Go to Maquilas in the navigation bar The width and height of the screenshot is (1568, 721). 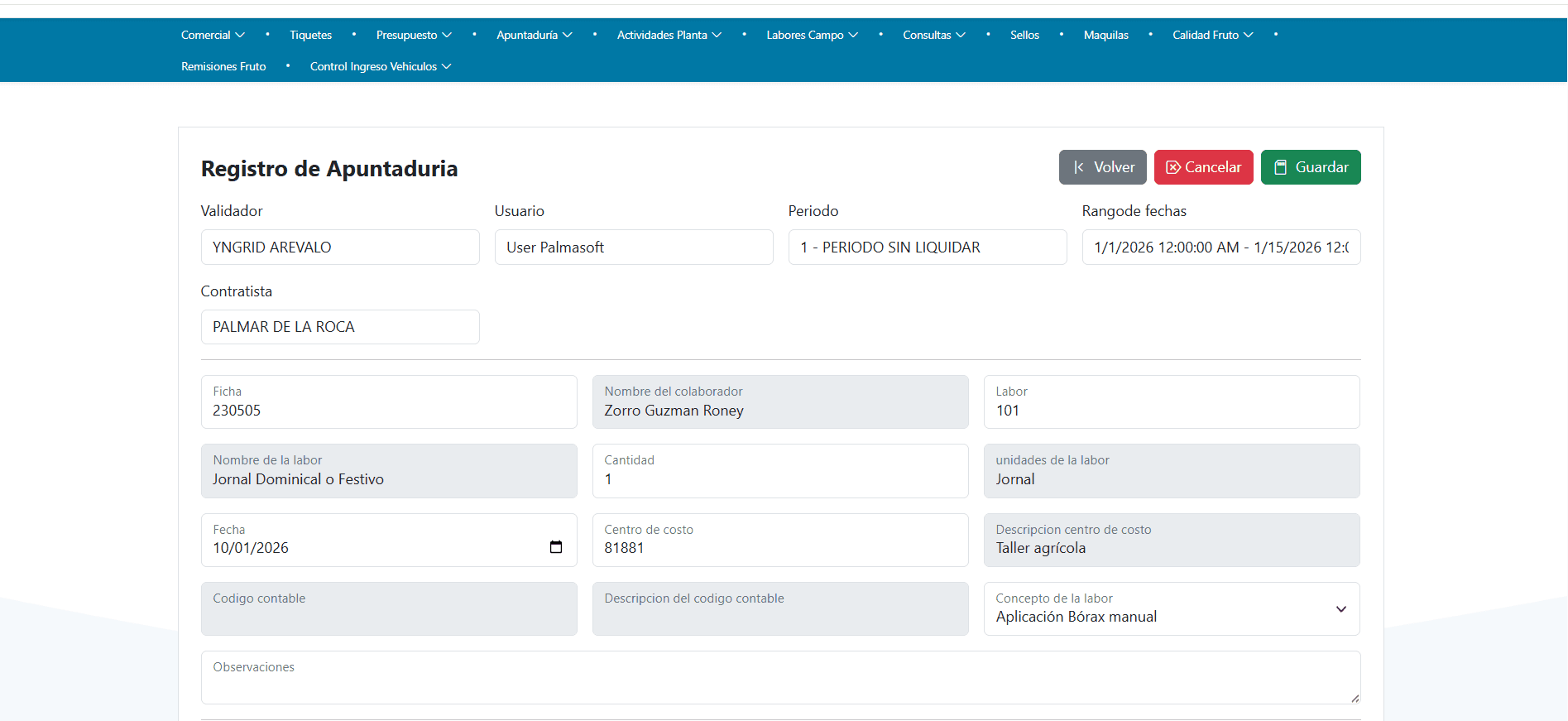click(1105, 35)
